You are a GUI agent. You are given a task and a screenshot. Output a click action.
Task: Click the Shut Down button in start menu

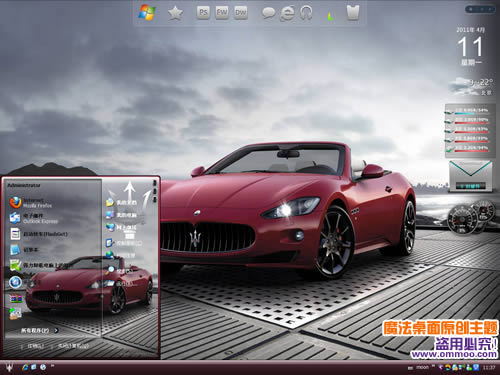[70, 346]
